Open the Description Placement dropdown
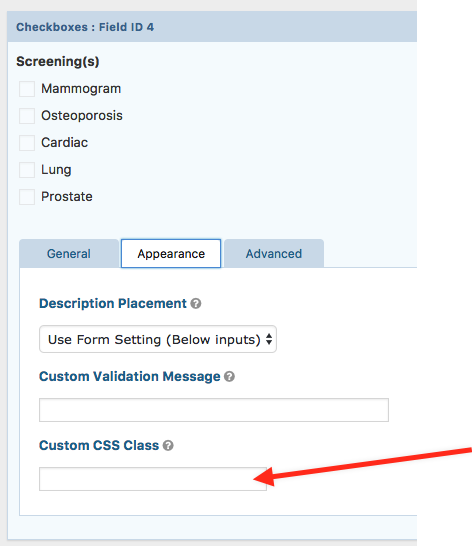 click(158, 339)
